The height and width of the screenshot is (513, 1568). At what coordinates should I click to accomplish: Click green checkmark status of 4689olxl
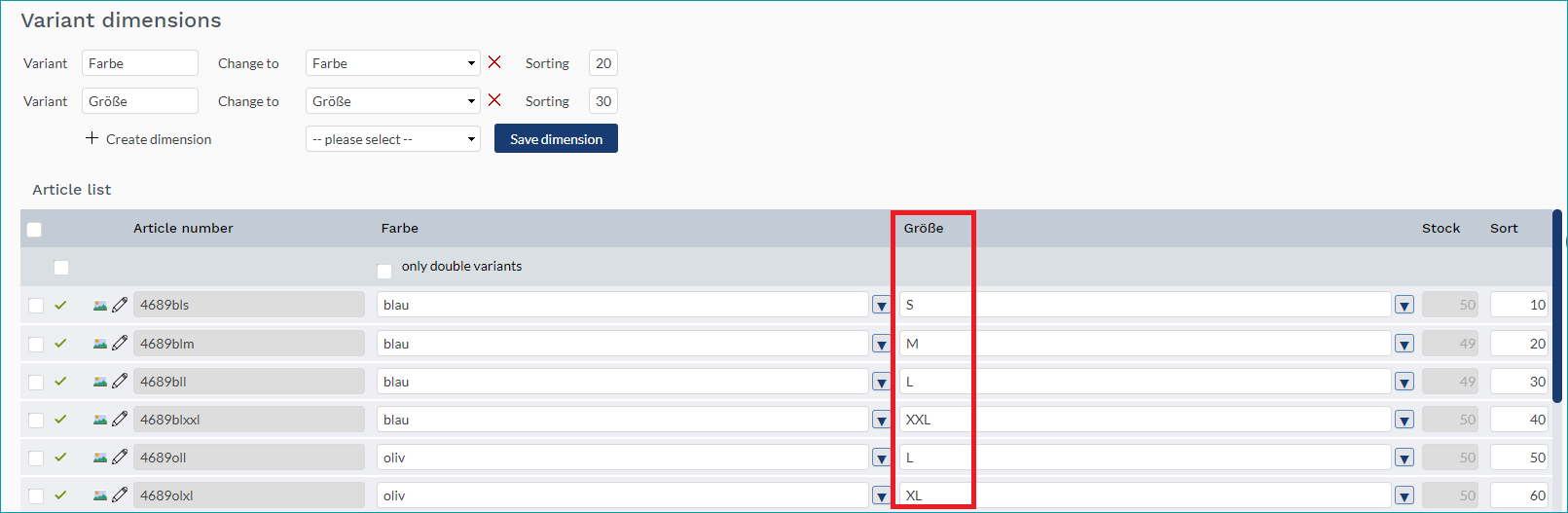pyautogui.click(x=60, y=495)
